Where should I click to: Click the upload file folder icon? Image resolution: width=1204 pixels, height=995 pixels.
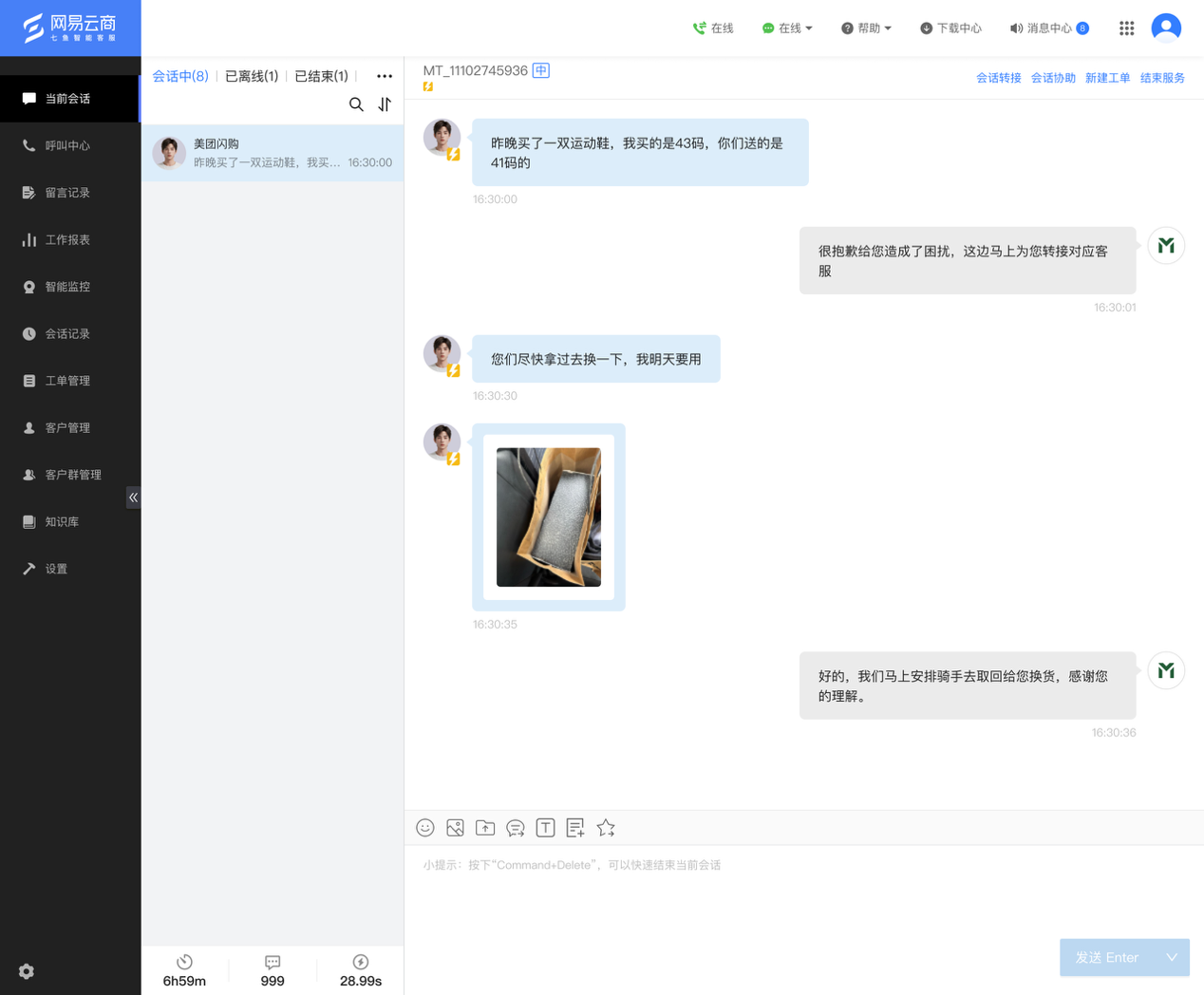pyautogui.click(x=485, y=828)
